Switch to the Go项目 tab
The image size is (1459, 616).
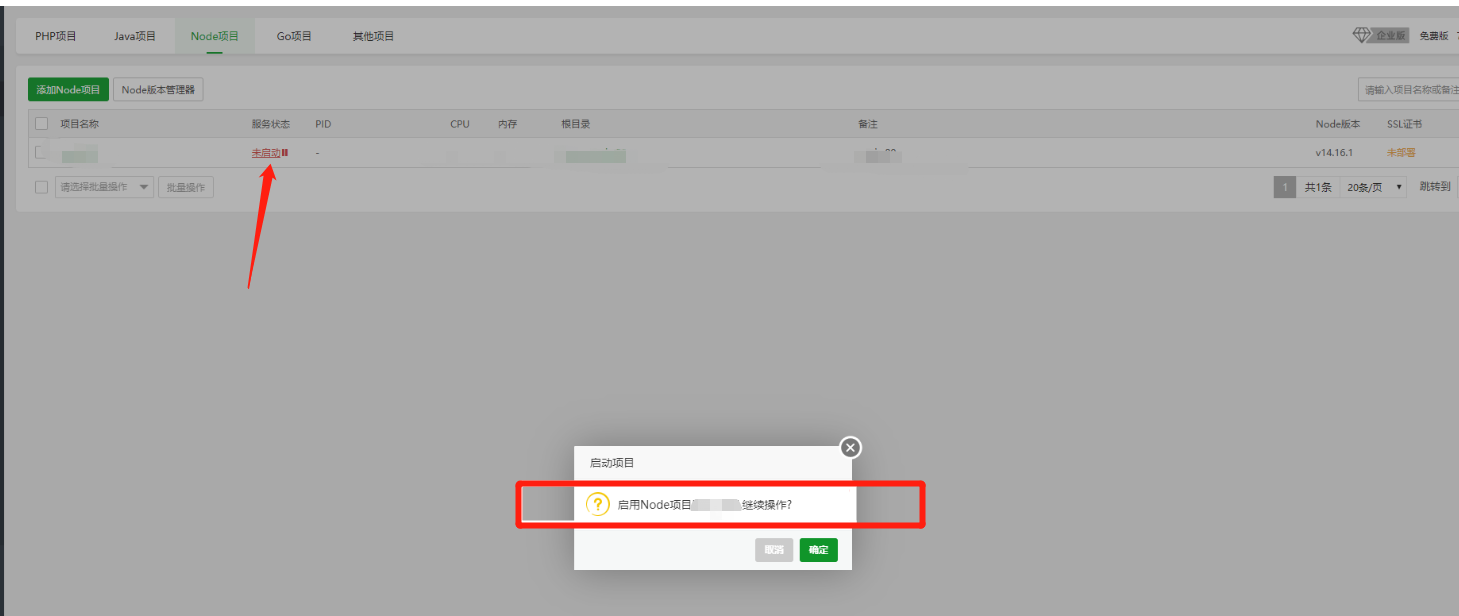pos(295,36)
